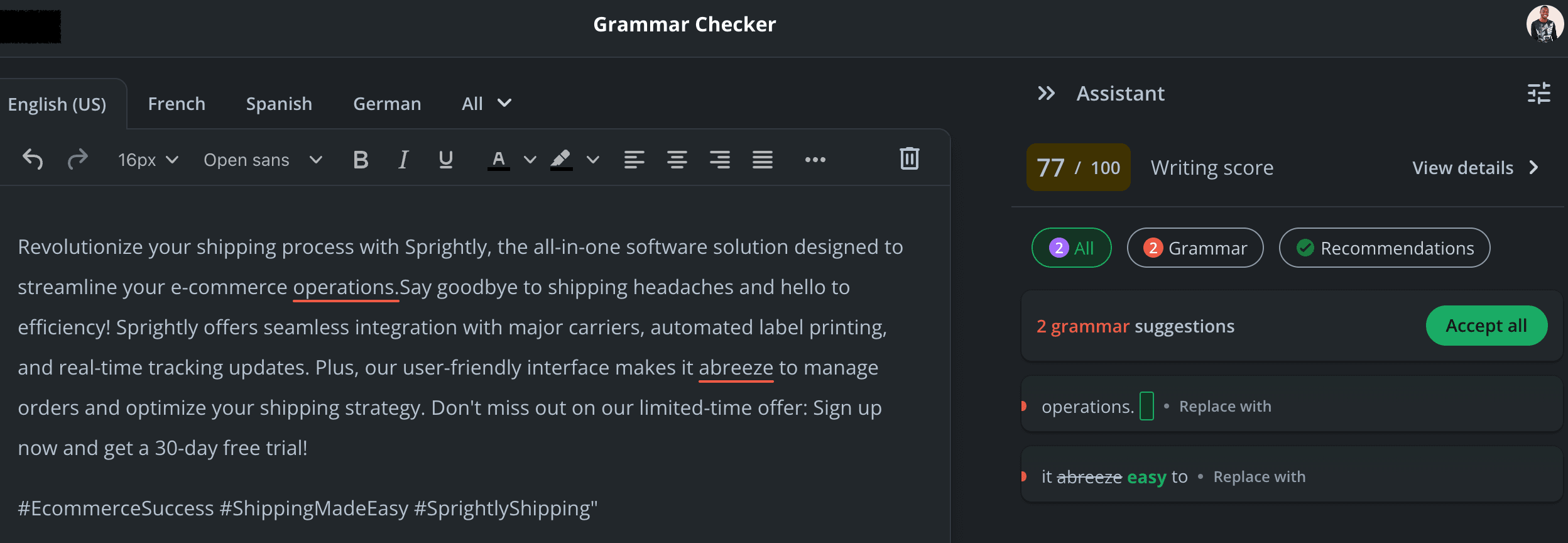Image resolution: width=1568 pixels, height=543 pixels.
Task: Toggle the Grammar suggestions filter
Action: coord(1195,248)
